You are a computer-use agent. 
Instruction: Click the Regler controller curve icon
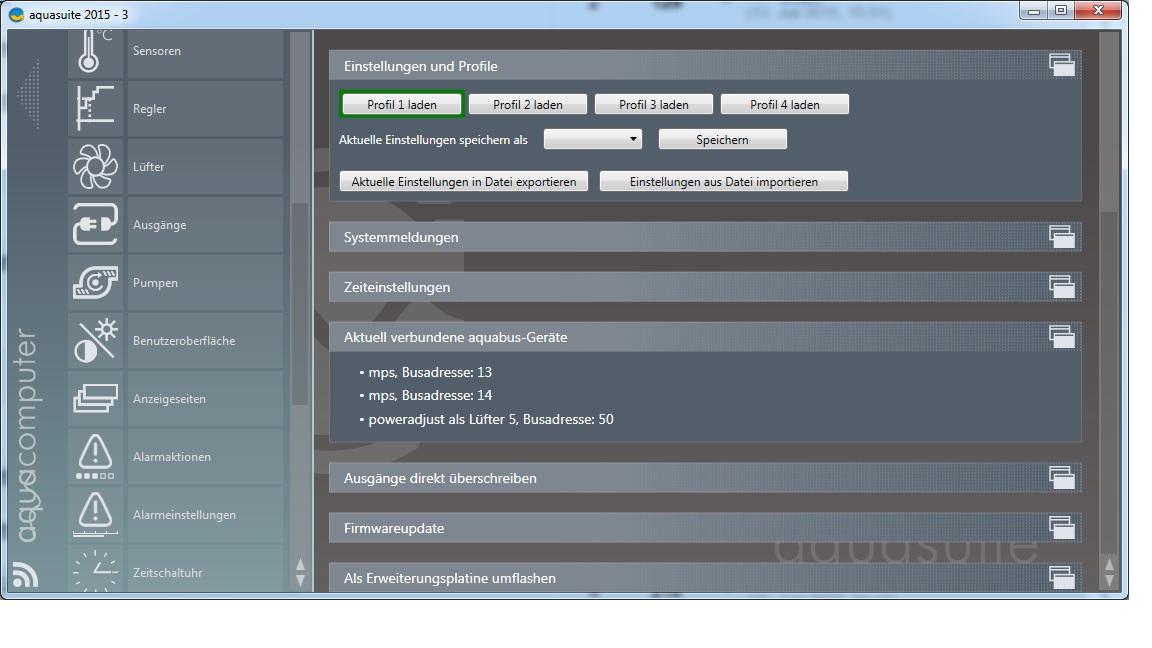coord(96,109)
